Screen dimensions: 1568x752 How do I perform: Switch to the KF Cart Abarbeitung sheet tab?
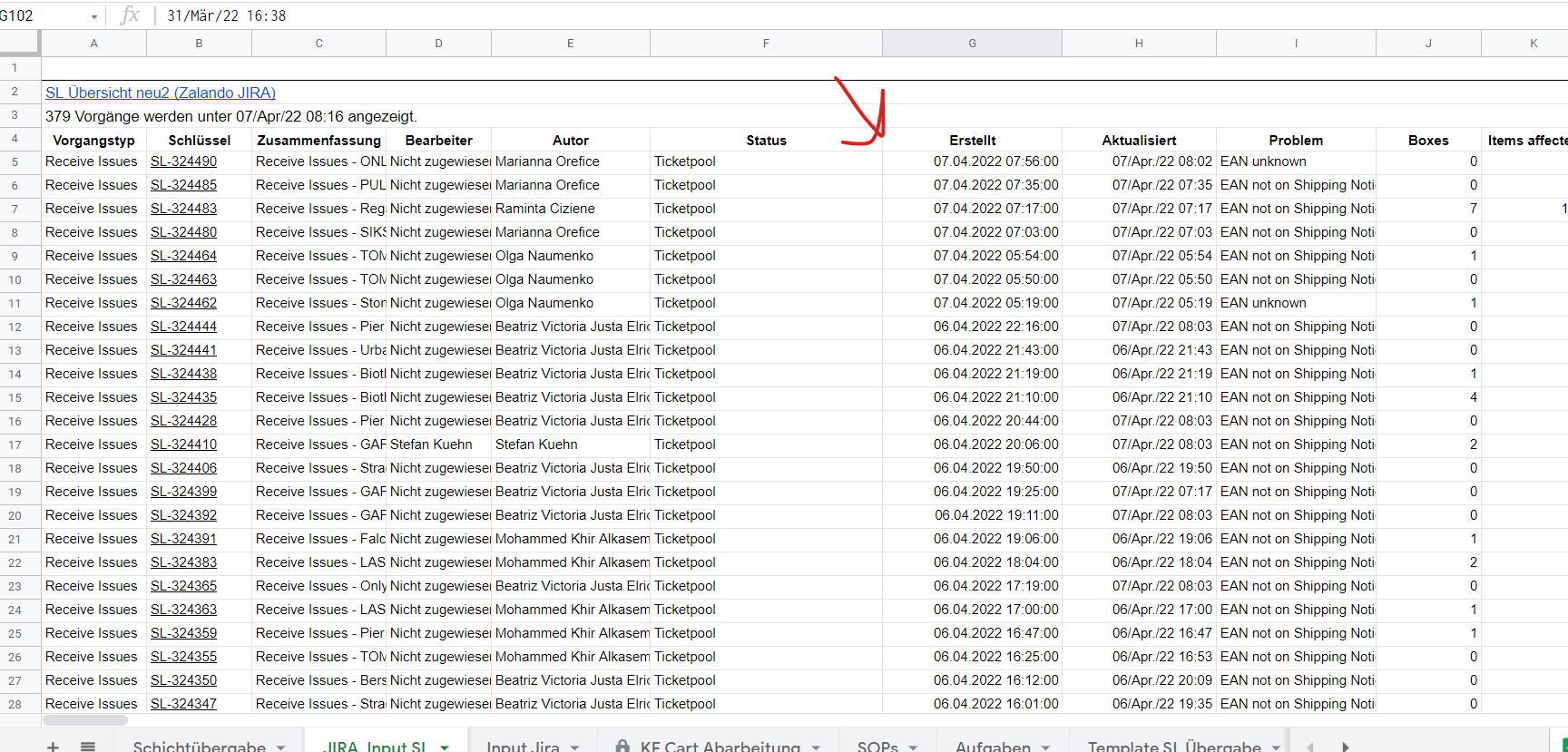[x=720, y=746]
